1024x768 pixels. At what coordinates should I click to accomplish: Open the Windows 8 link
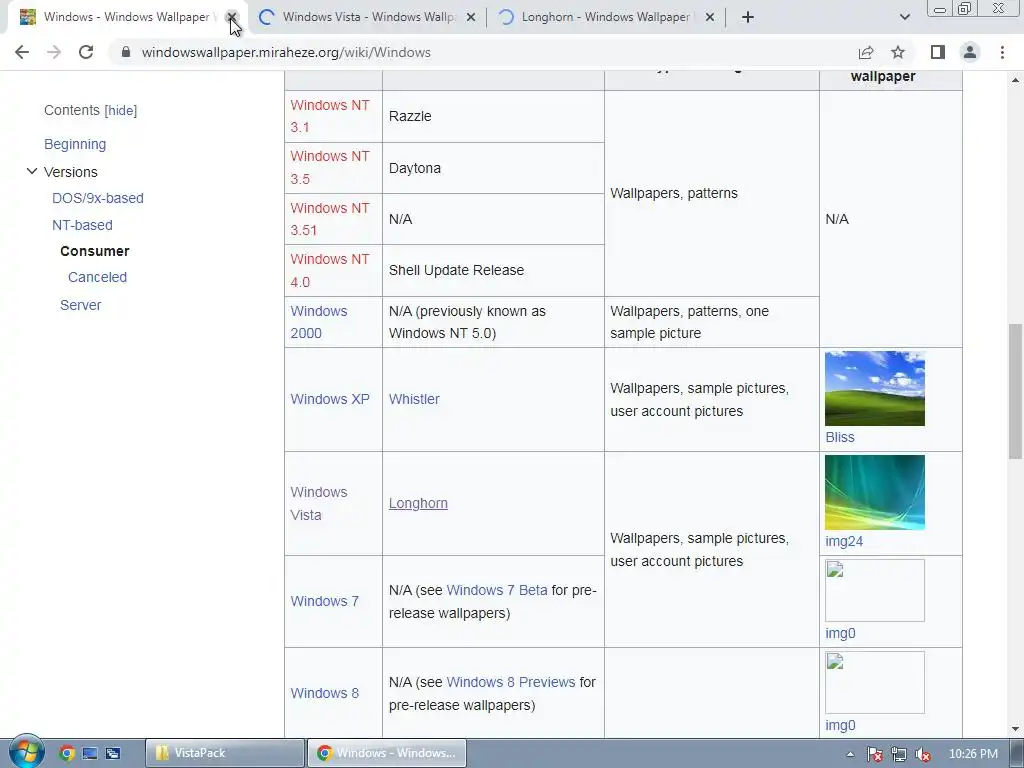325,694
